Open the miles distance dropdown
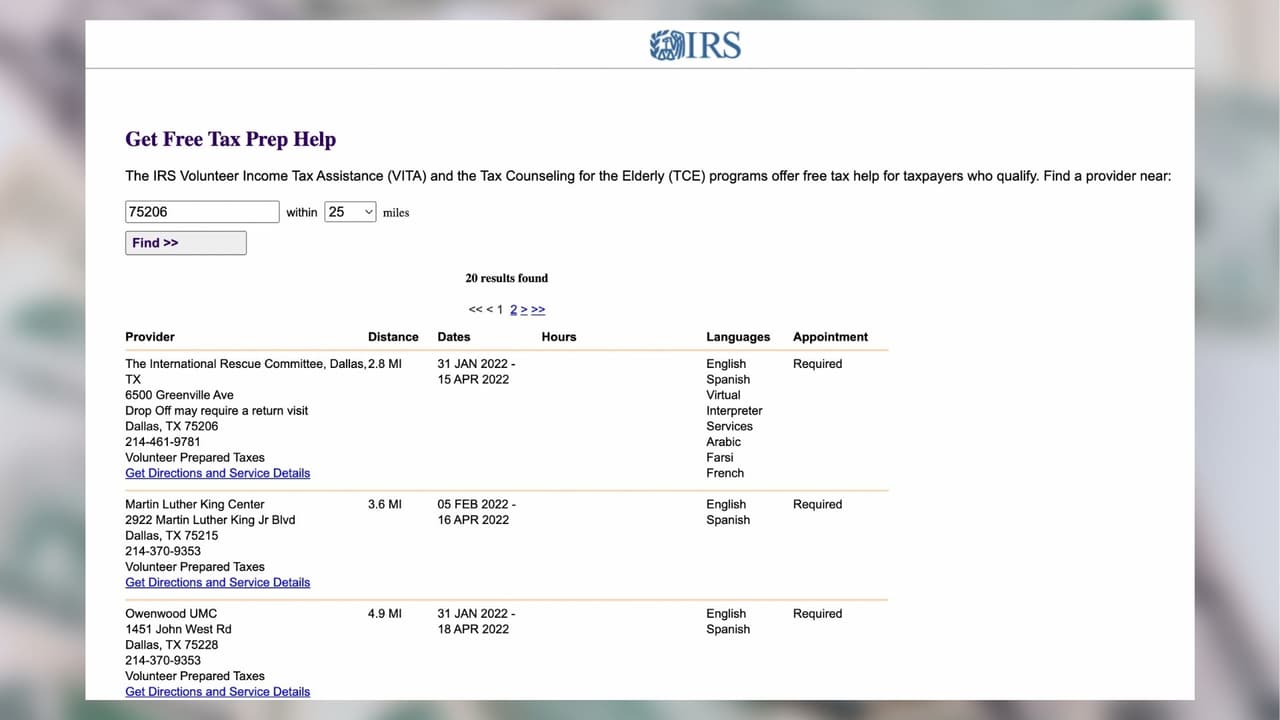 pos(349,211)
